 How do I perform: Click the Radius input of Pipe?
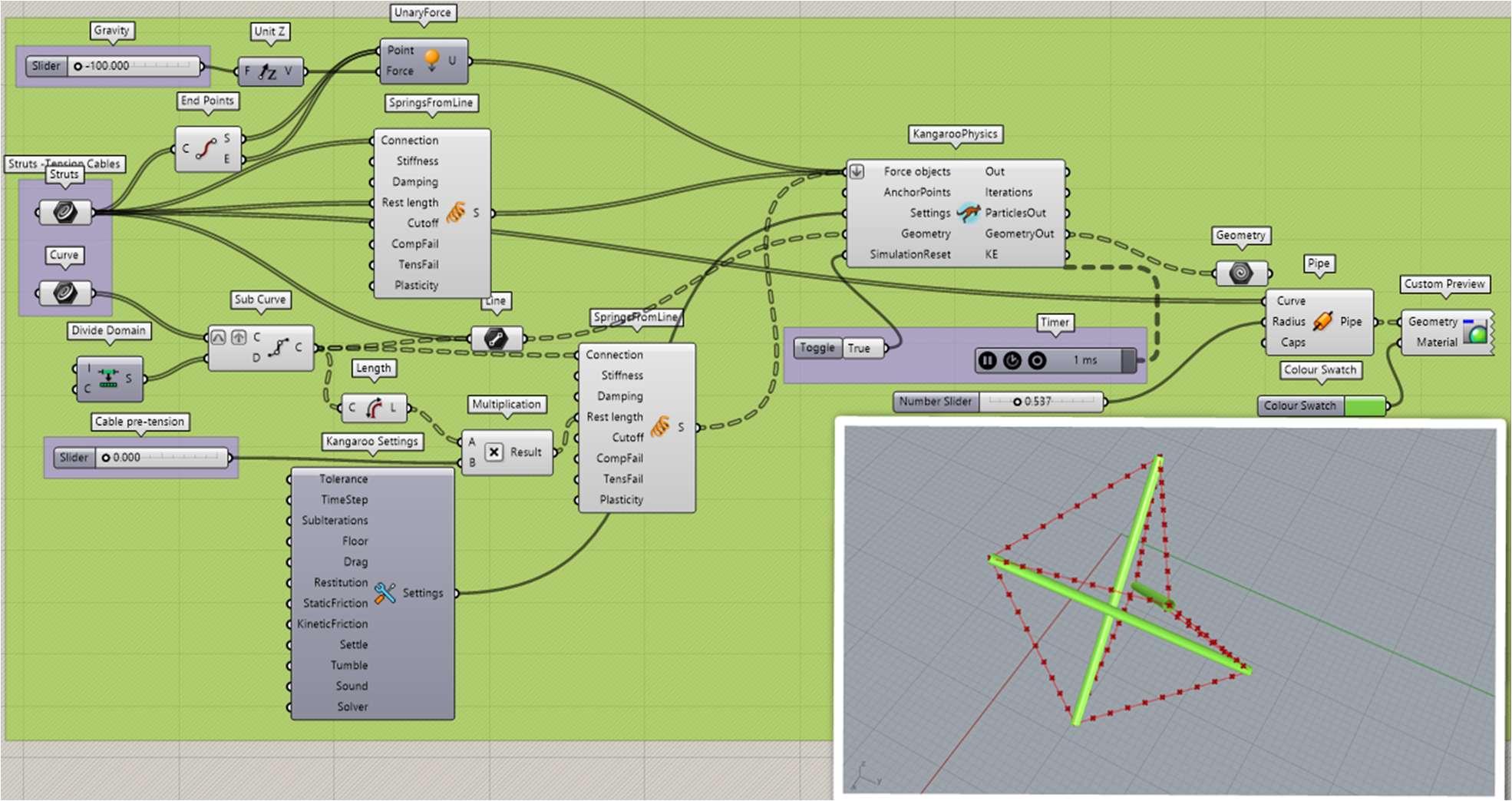tap(1289, 322)
